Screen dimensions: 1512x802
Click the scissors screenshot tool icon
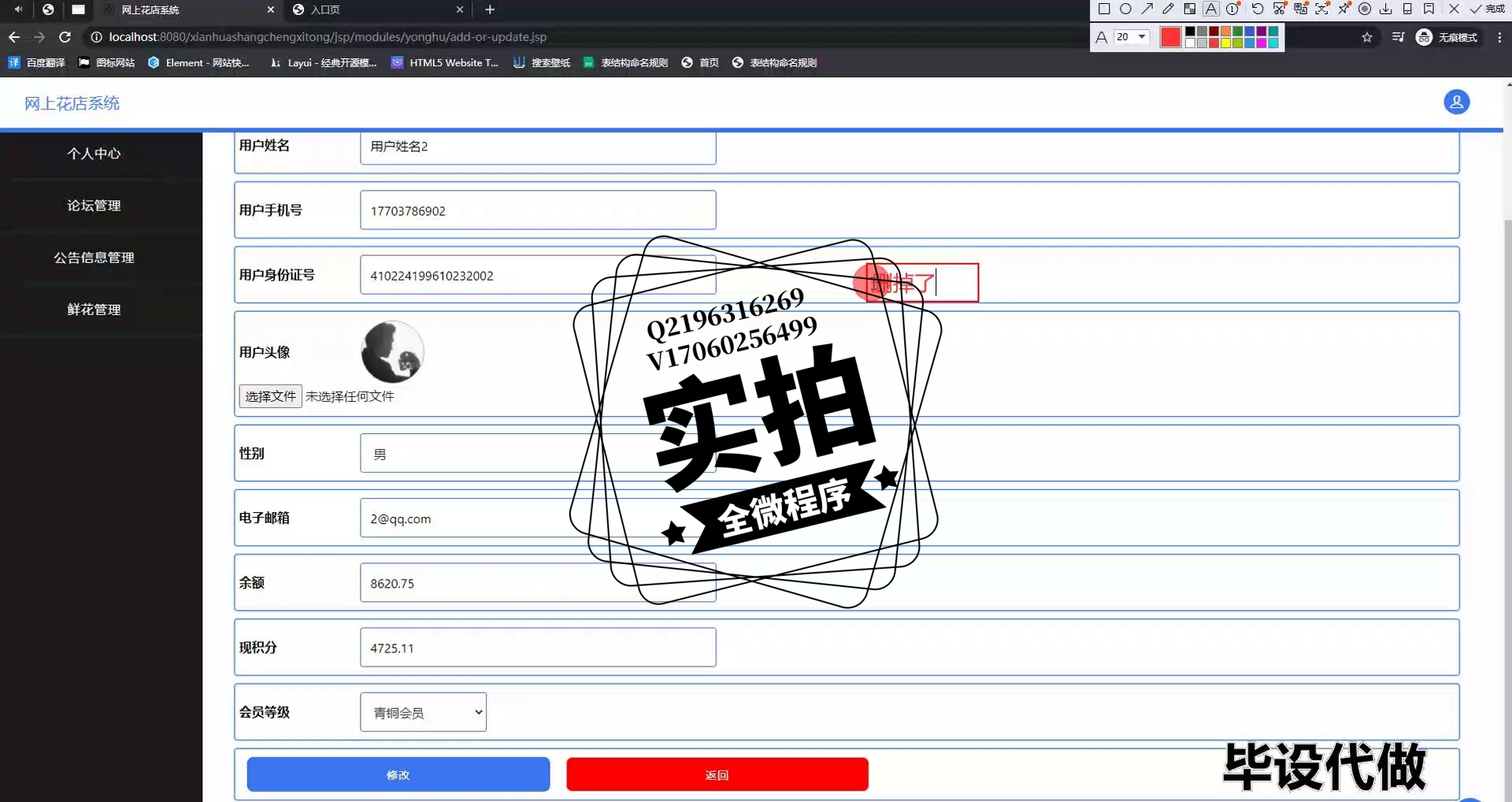tap(1280, 9)
